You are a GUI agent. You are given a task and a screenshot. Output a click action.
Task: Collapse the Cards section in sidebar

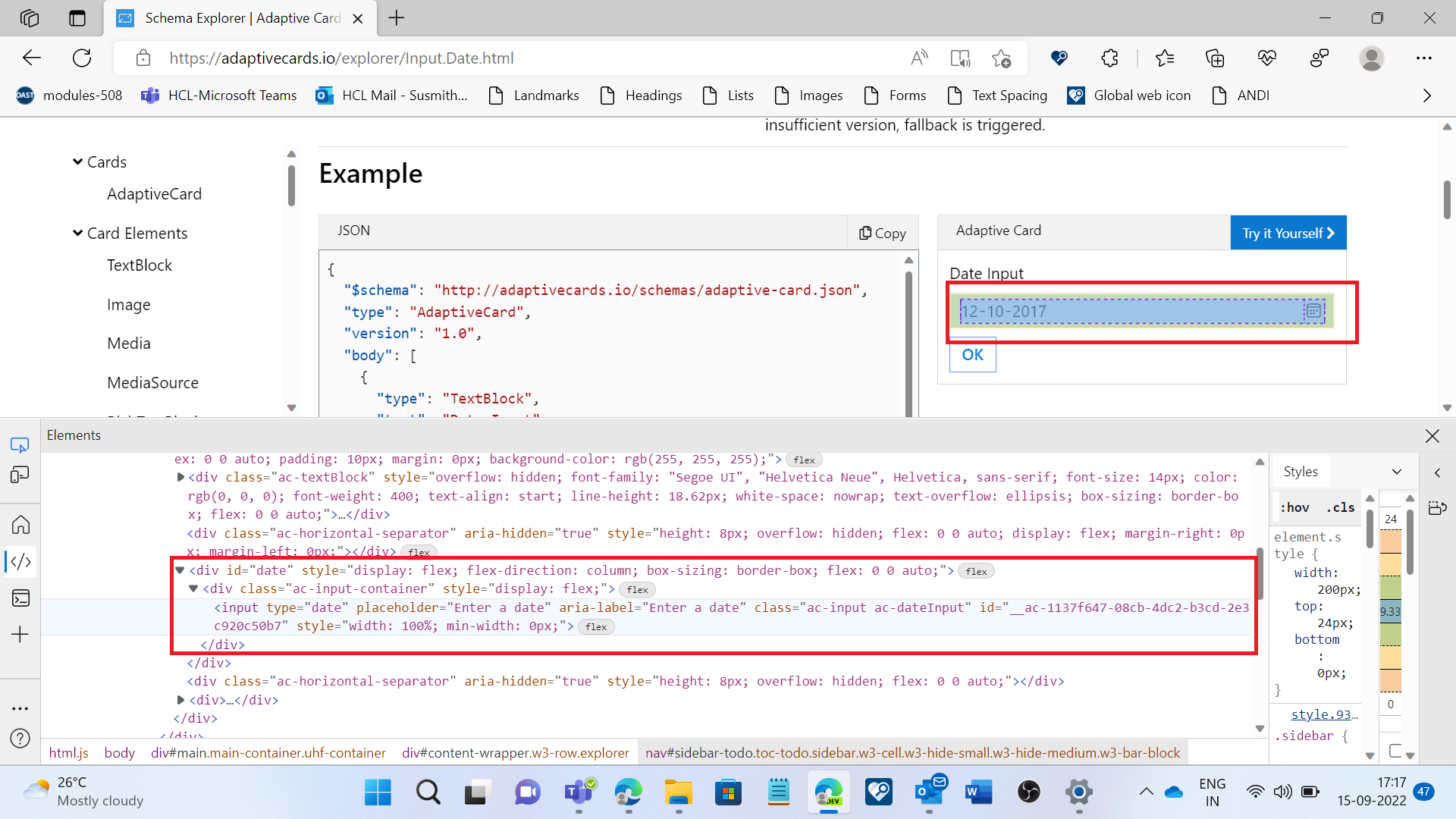(x=77, y=161)
